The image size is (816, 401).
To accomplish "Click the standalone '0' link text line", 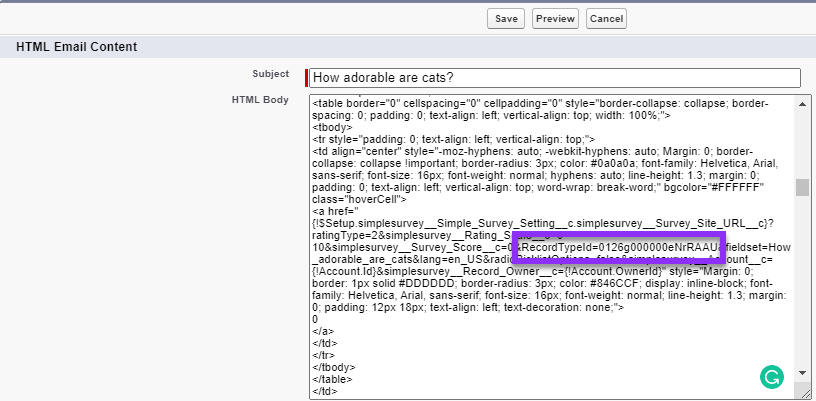I will click(x=315, y=319).
